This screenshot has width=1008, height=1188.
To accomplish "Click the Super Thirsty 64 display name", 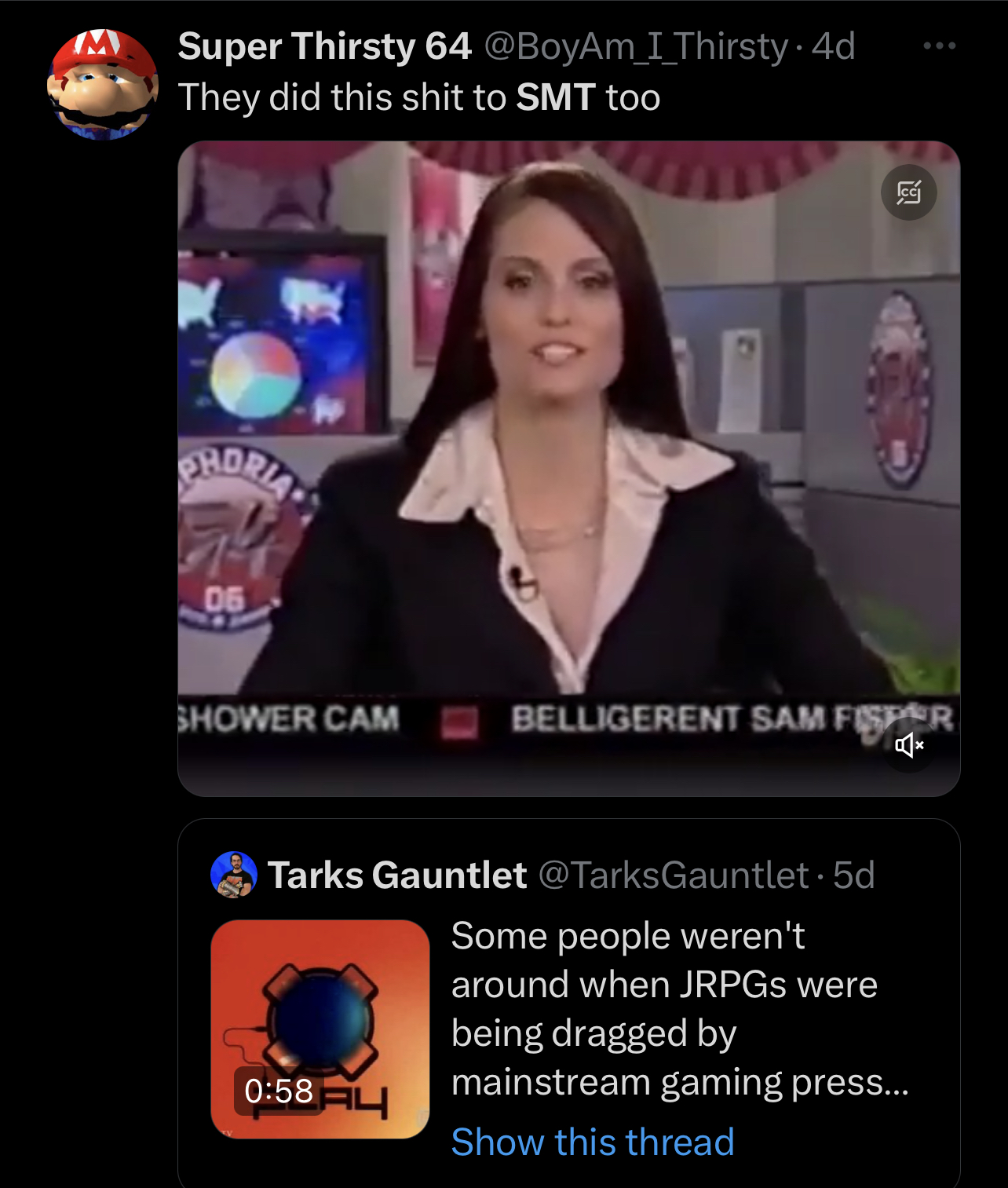I will pos(324,46).
